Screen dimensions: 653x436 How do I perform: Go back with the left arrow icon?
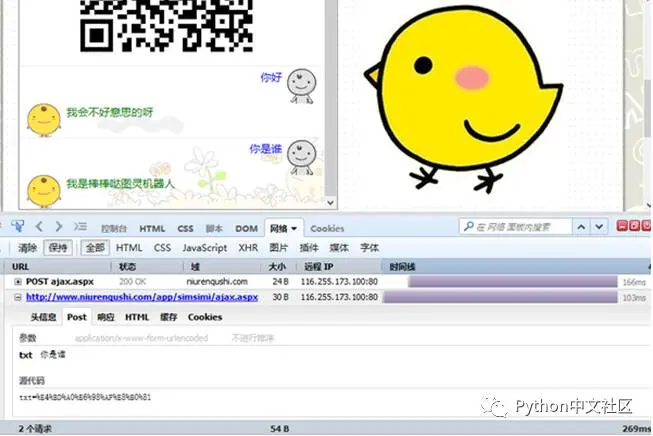[x=39, y=227]
